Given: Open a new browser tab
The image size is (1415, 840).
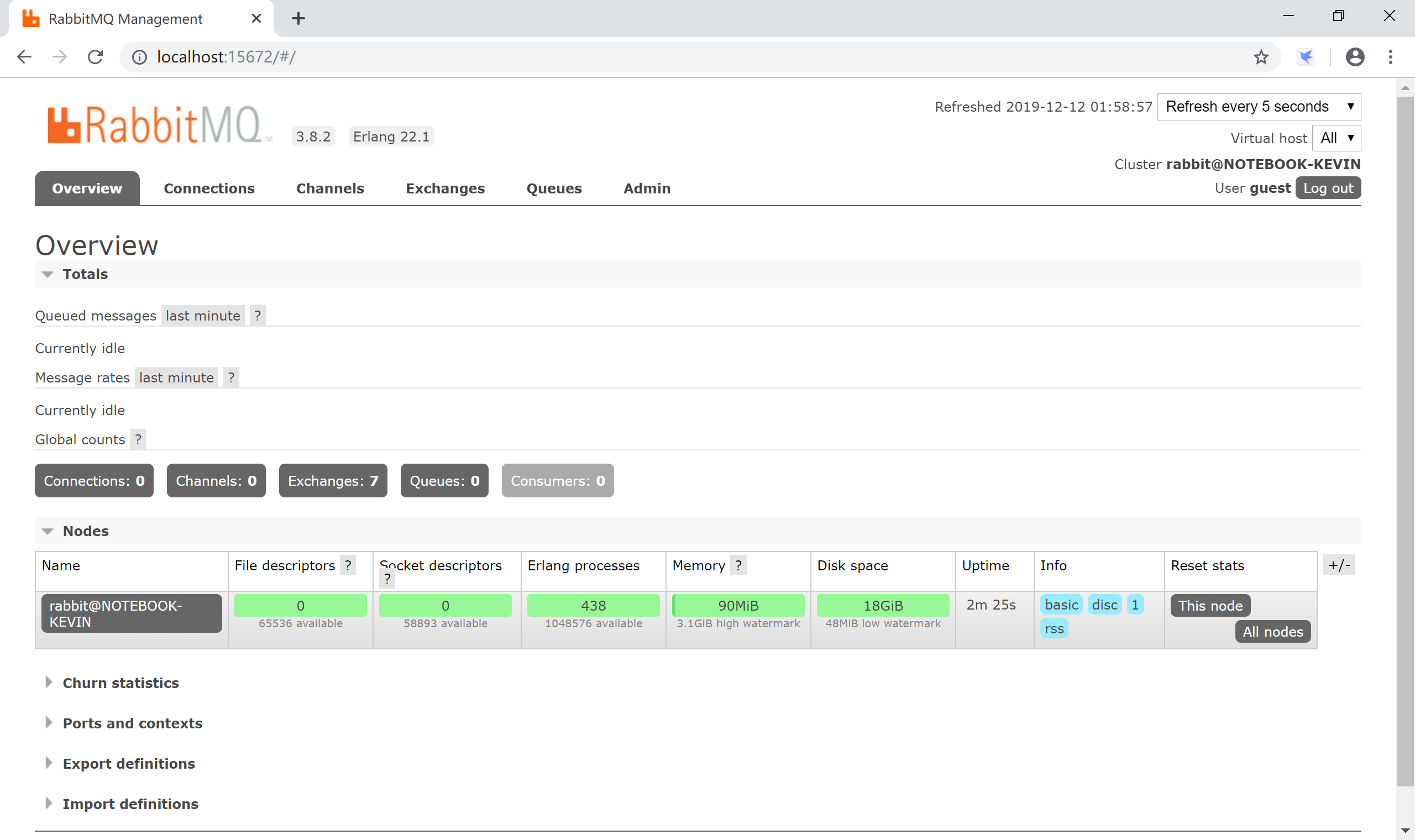Looking at the screenshot, I should (298, 18).
